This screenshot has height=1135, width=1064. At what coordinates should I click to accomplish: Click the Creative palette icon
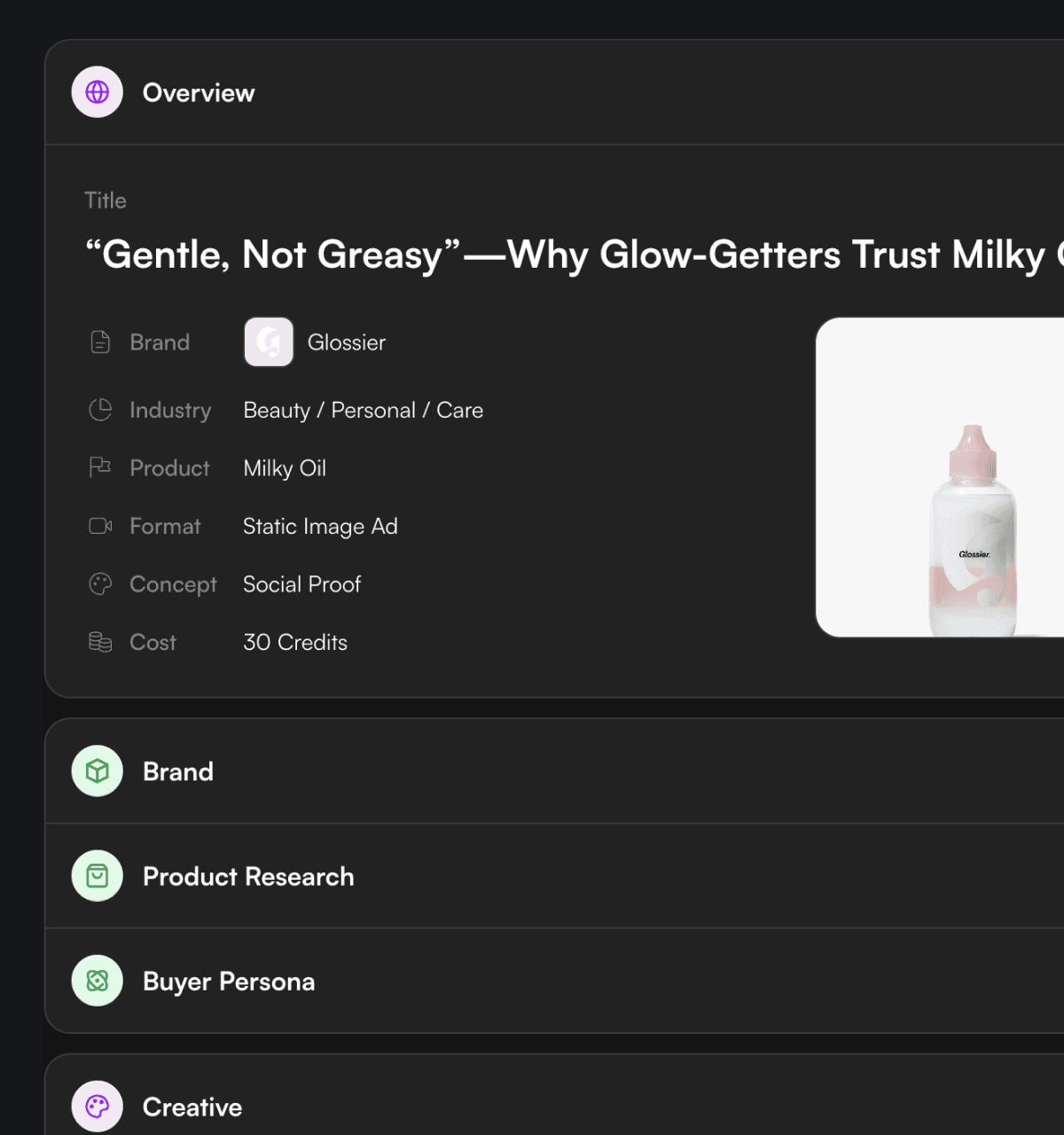(x=97, y=1105)
